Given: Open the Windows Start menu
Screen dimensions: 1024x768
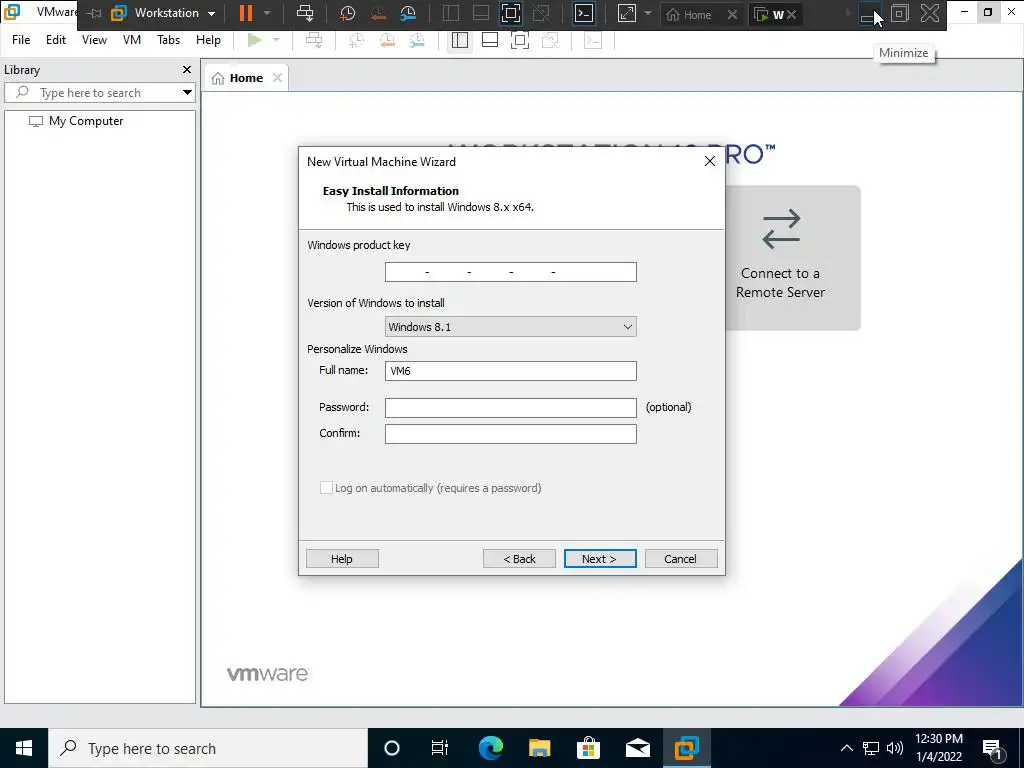Looking at the screenshot, I should click(24, 748).
